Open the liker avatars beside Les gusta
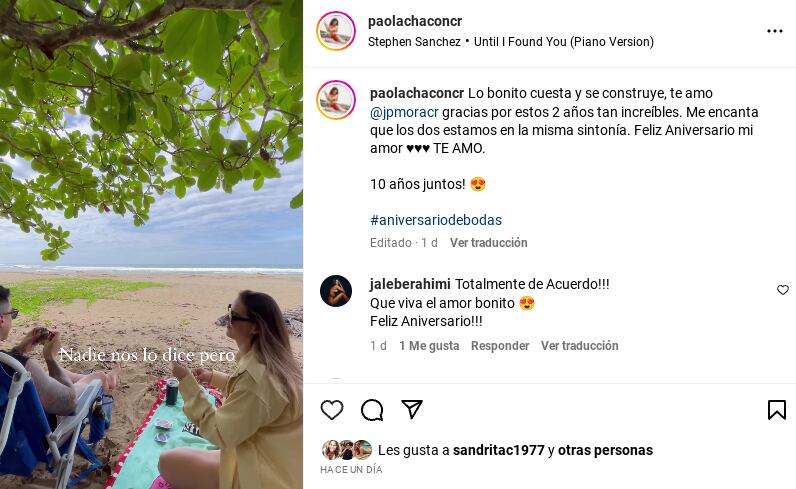796x489 pixels. (x=347, y=450)
